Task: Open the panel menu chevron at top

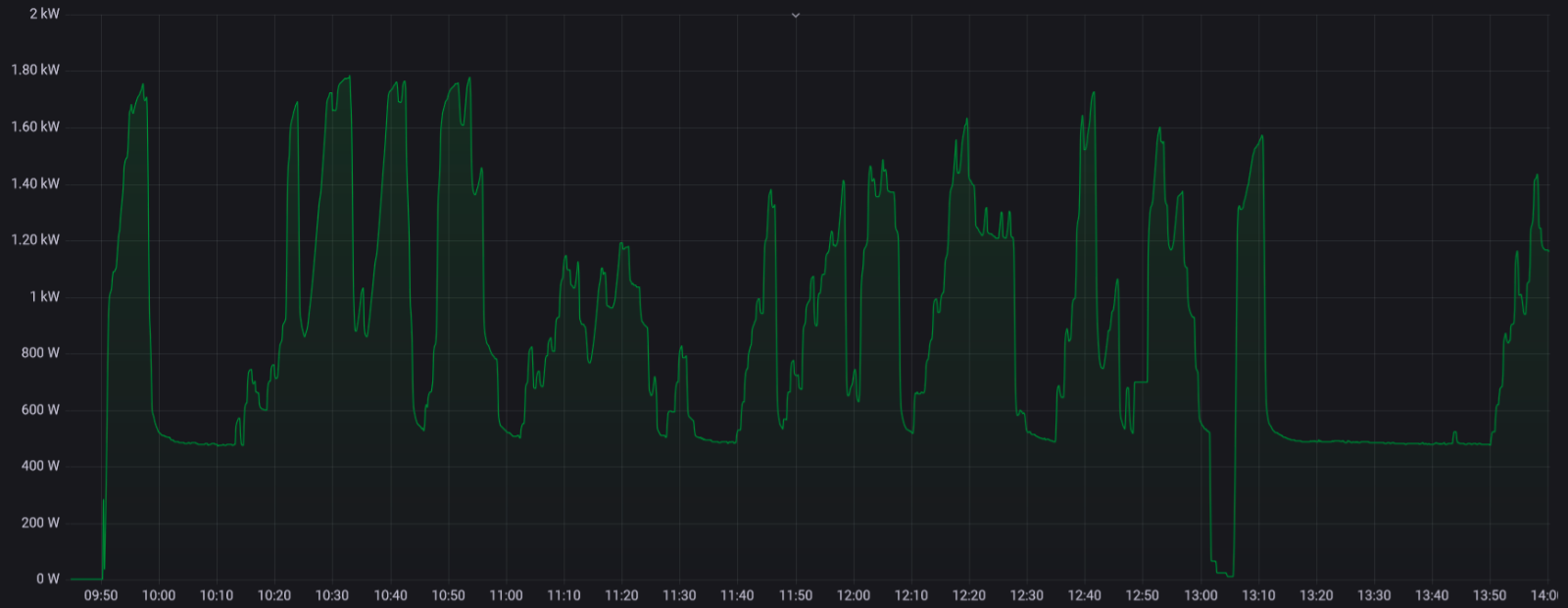Action: pyautogui.click(x=796, y=15)
